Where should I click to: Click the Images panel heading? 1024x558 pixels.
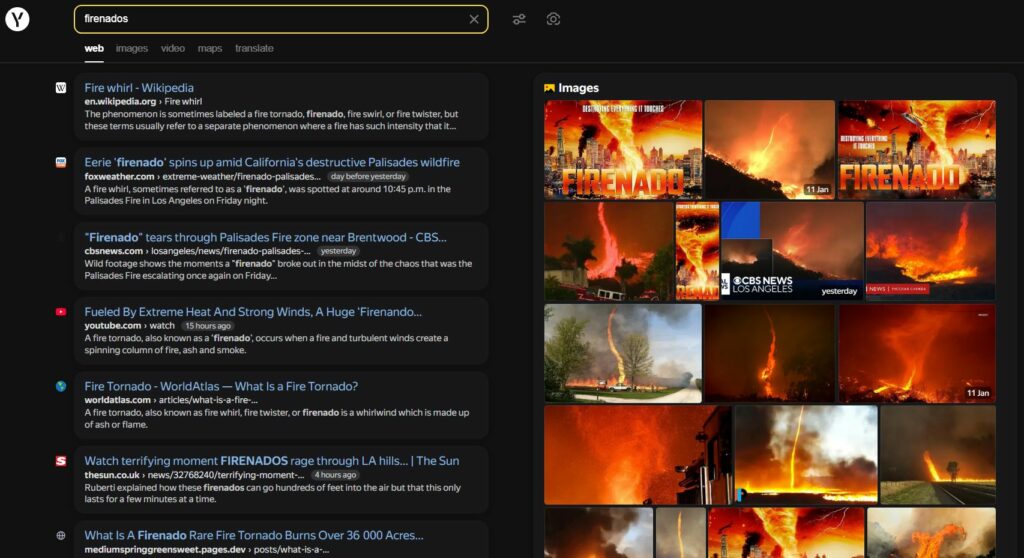pyautogui.click(x=579, y=88)
